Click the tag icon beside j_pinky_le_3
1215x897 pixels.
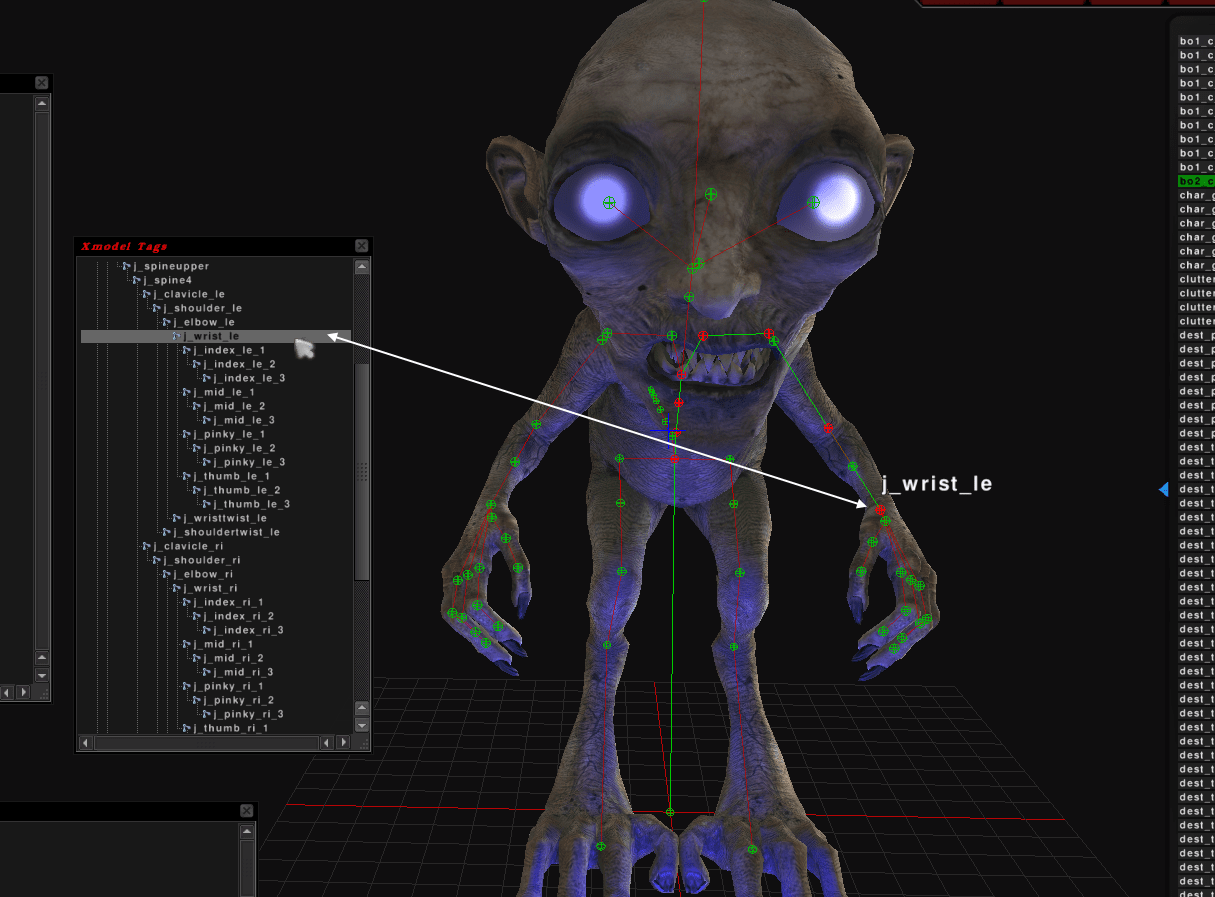[x=207, y=462]
